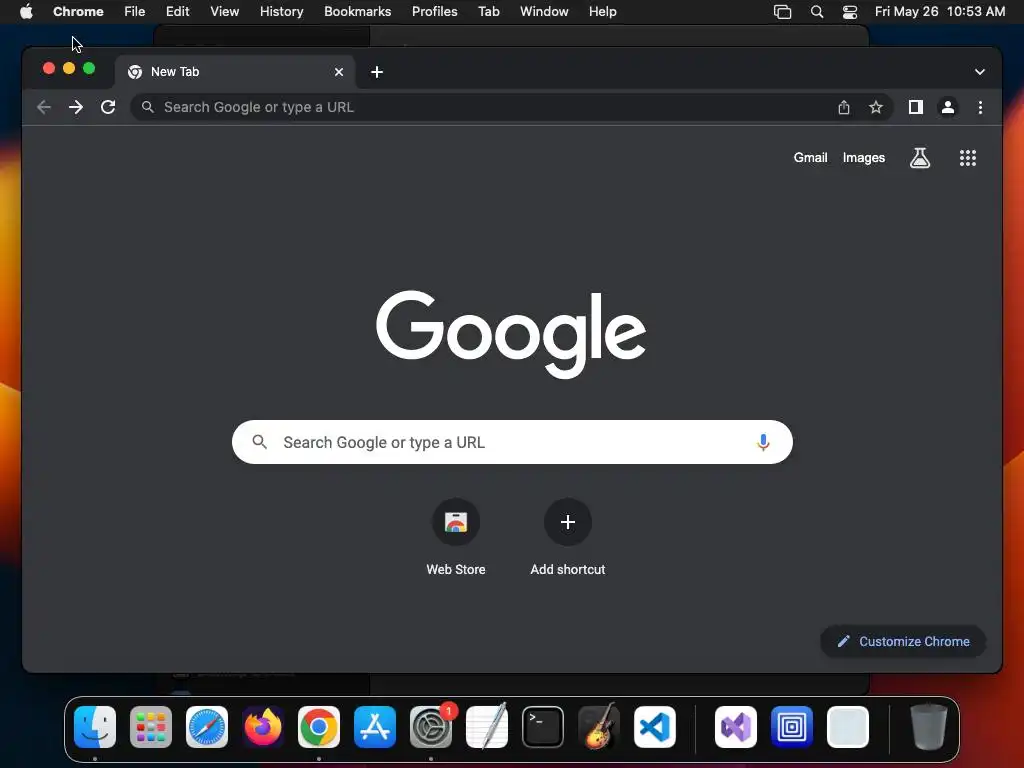The height and width of the screenshot is (768, 1024).
Task: Open Launchpad from the Dock
Action: click(x=151, y=727)
